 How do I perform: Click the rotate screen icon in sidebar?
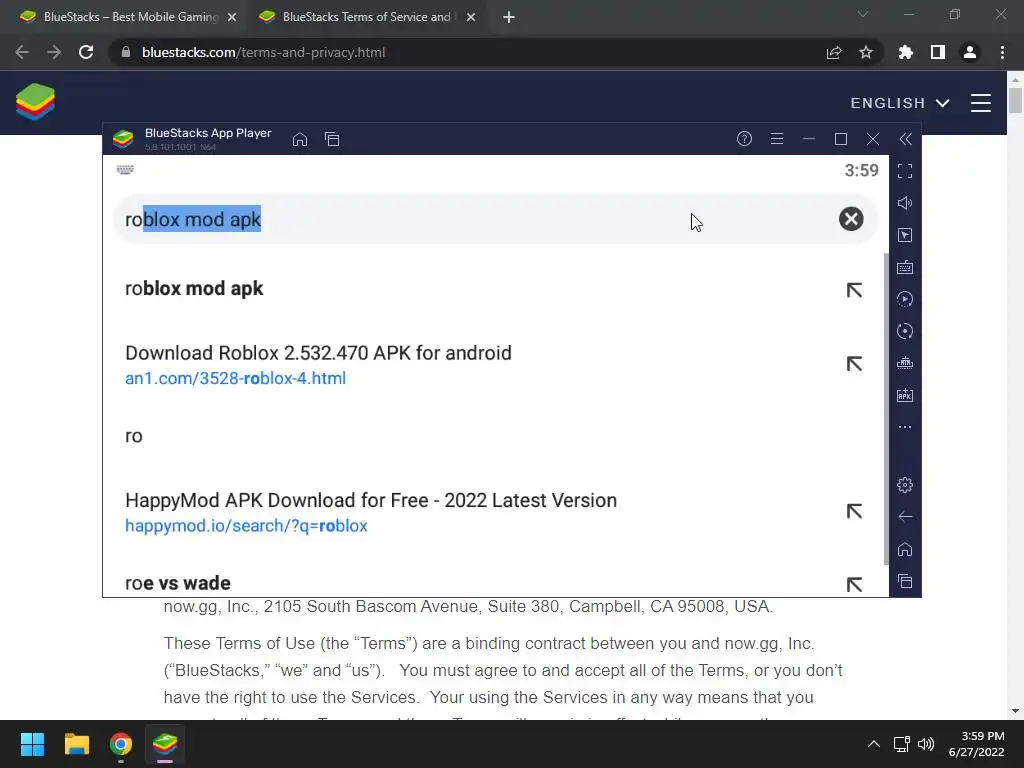pyautogui.click(x=905, y=331)
